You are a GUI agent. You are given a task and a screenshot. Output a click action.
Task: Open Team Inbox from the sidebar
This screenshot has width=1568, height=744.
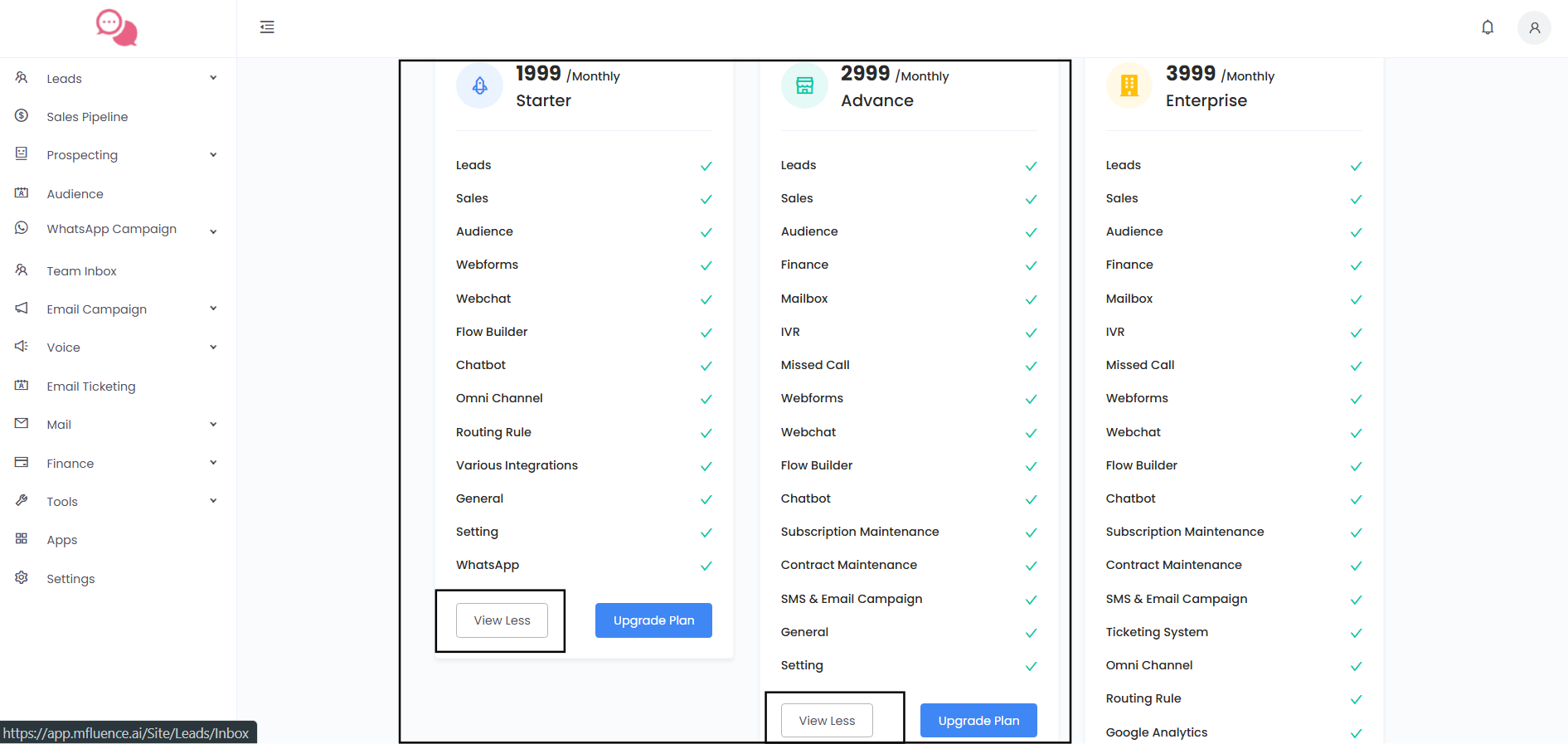click(x=81, y=271)
